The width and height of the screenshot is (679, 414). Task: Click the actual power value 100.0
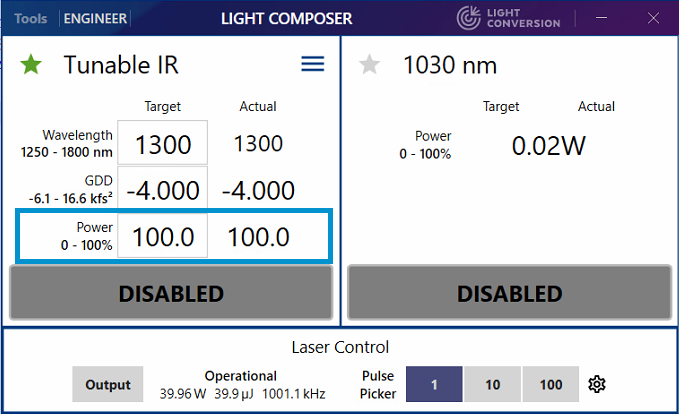coord(259,237)
